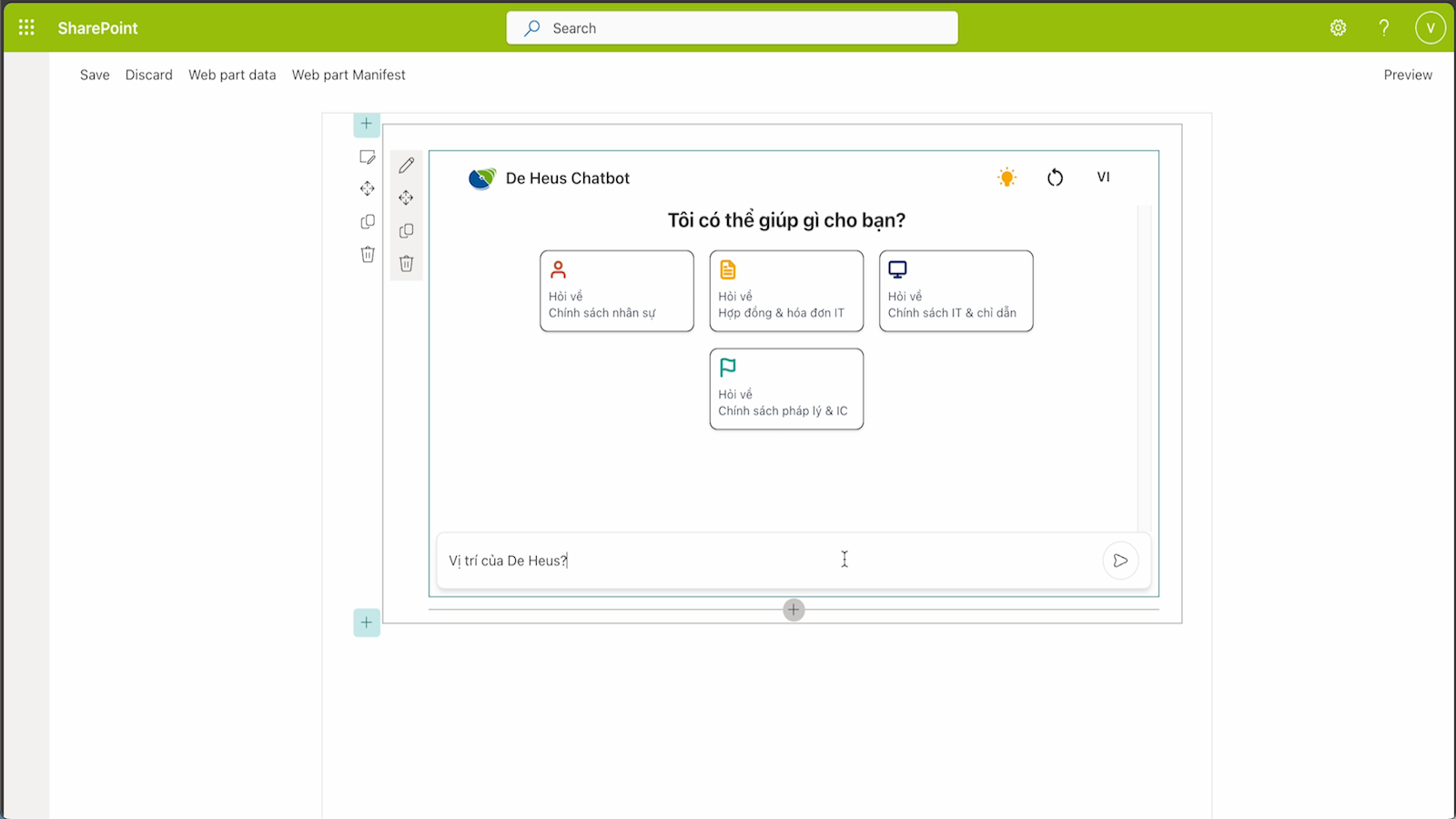1456x819 pixels.
Task: Click the search magnifier icon
Action: click(532, 28)
